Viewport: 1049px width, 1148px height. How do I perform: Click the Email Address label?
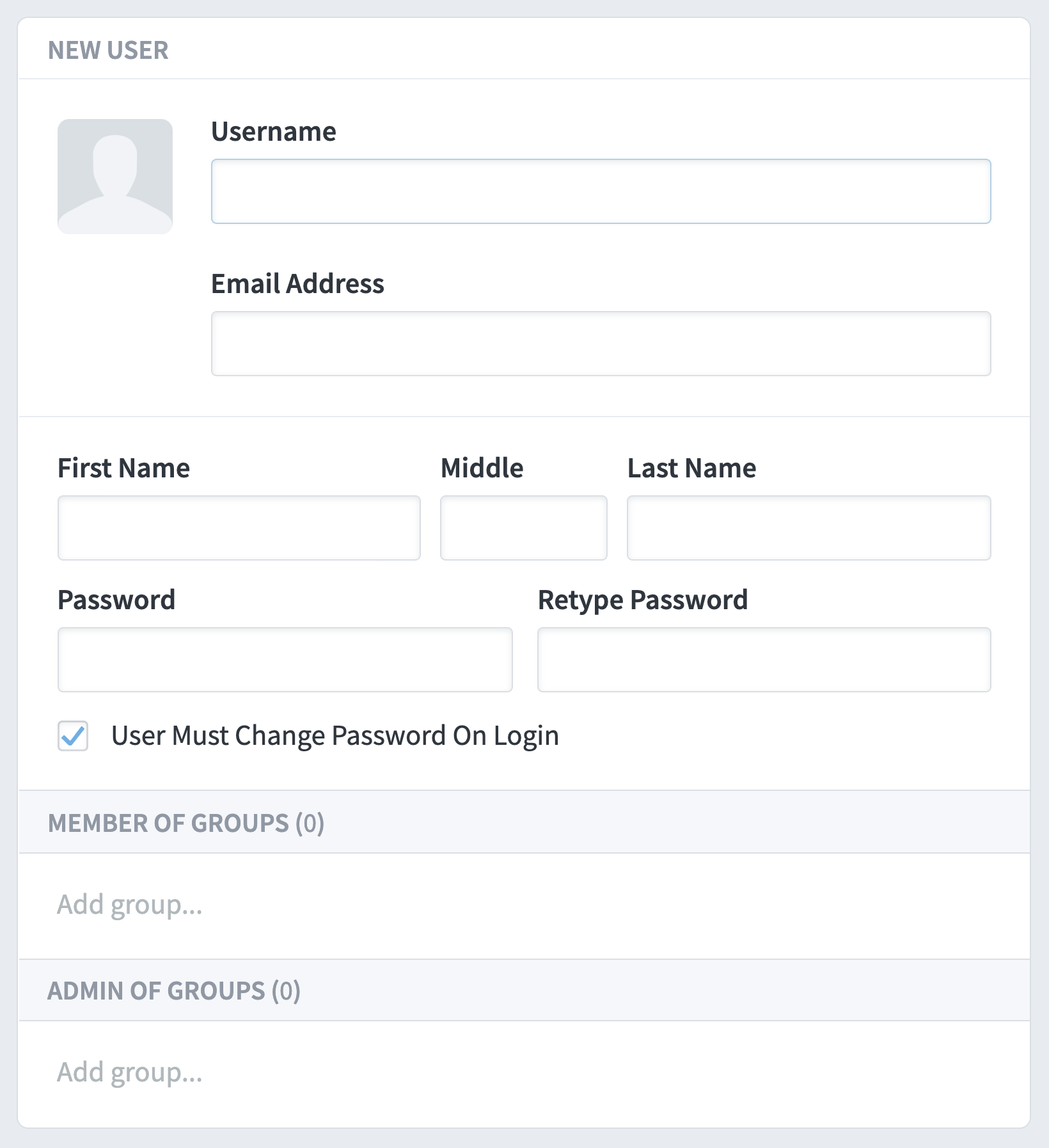(298, 284)
